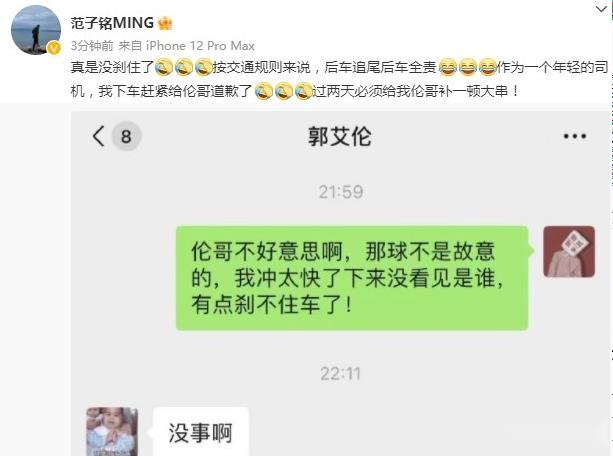Click the 22:11 timestamp
Image resolution: width=613 pixels, height=456 pixels.
[x=341, y=374]
